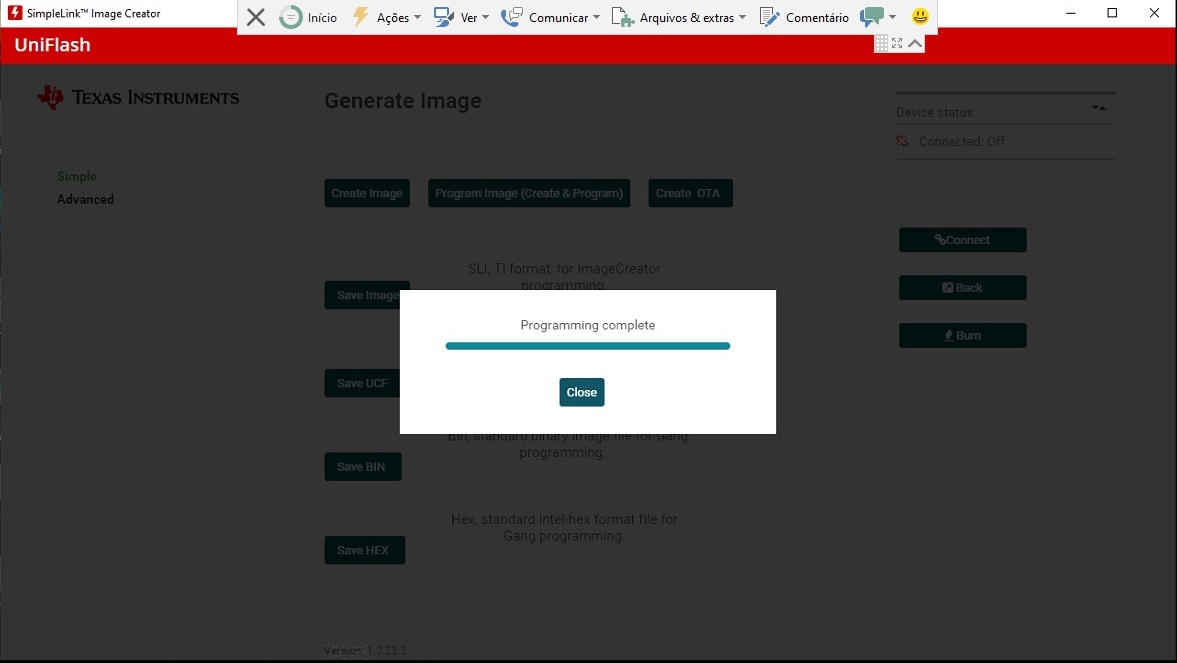Close the TeamViewer toolbar with X icon
Screen dimensions: 1177x663
pos(256,17)
